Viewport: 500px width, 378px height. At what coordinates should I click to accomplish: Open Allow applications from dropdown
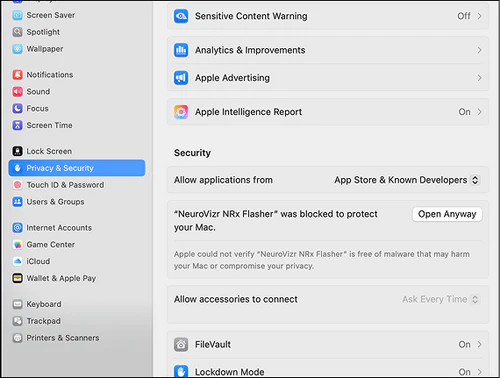(407, 180)
